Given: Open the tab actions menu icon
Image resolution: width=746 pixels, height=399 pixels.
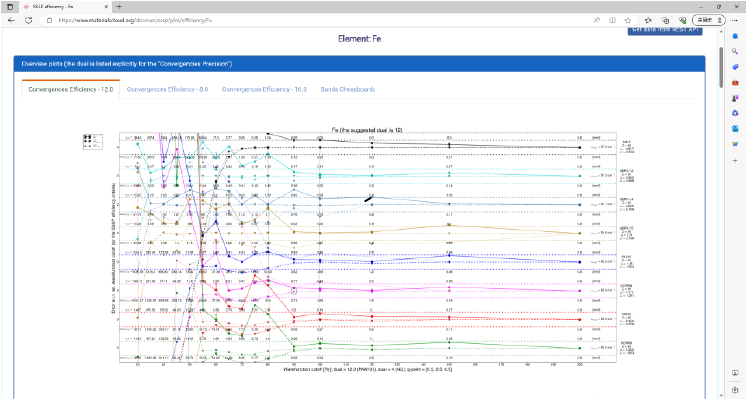Looking at the screenshot, I should point(10,7).
